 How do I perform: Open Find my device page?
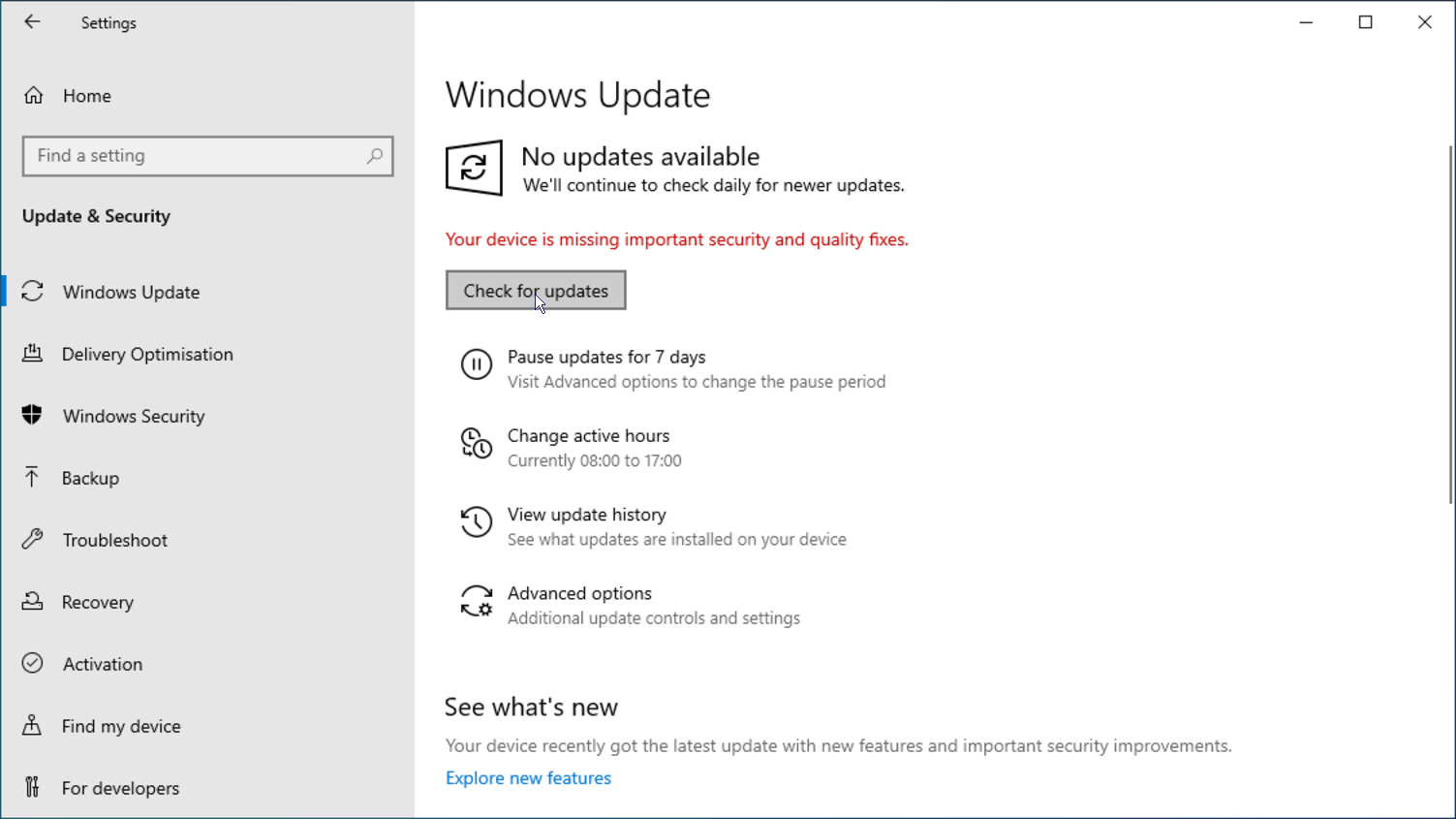coord(121,726)
